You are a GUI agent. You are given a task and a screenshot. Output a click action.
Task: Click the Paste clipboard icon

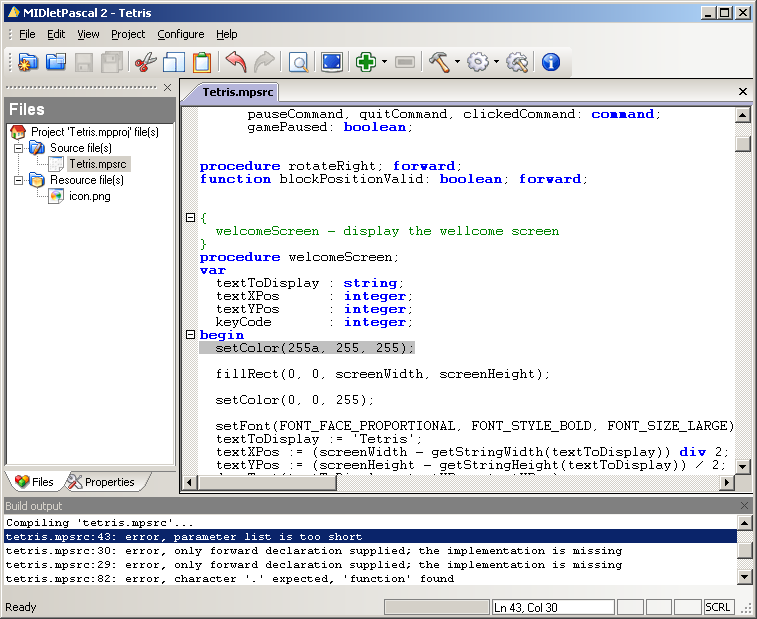[x=202, y=62]
